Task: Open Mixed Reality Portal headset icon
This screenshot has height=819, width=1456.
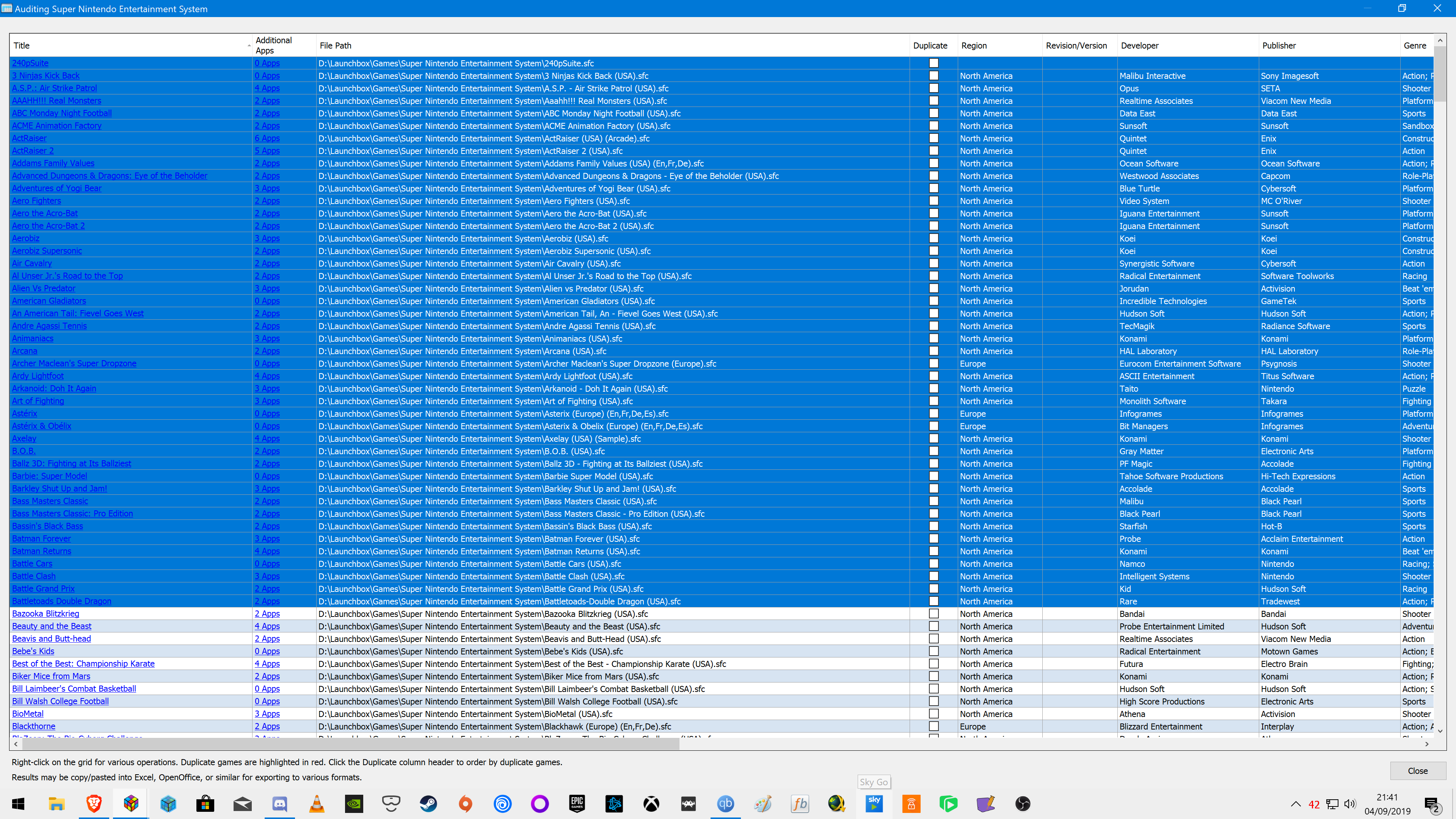Action: pyautogui.click(x=391, y=803)
